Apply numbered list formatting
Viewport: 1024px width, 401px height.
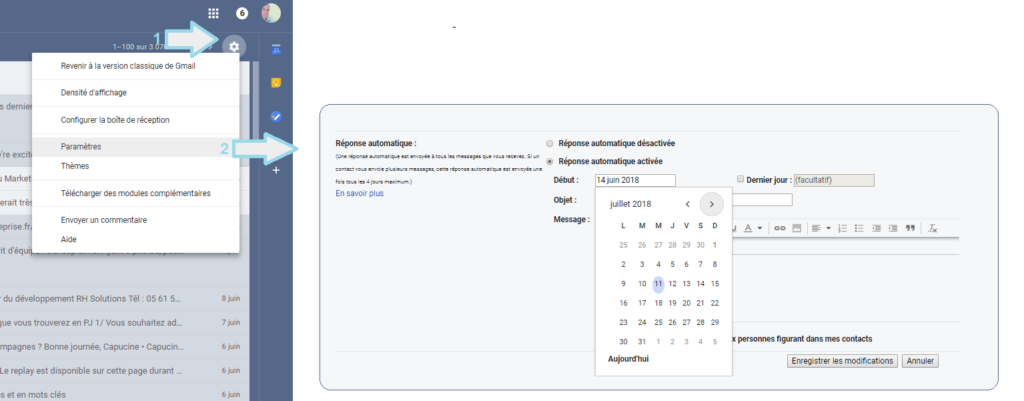click(x=842, y=228)
